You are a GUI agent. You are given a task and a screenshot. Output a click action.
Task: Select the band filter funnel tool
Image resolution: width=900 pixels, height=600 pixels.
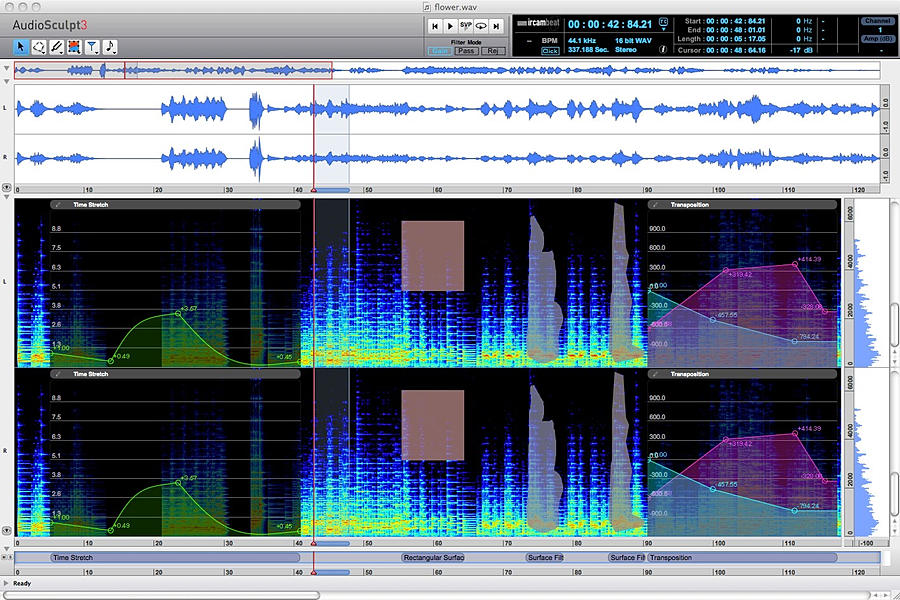click(x=92, y=47)
